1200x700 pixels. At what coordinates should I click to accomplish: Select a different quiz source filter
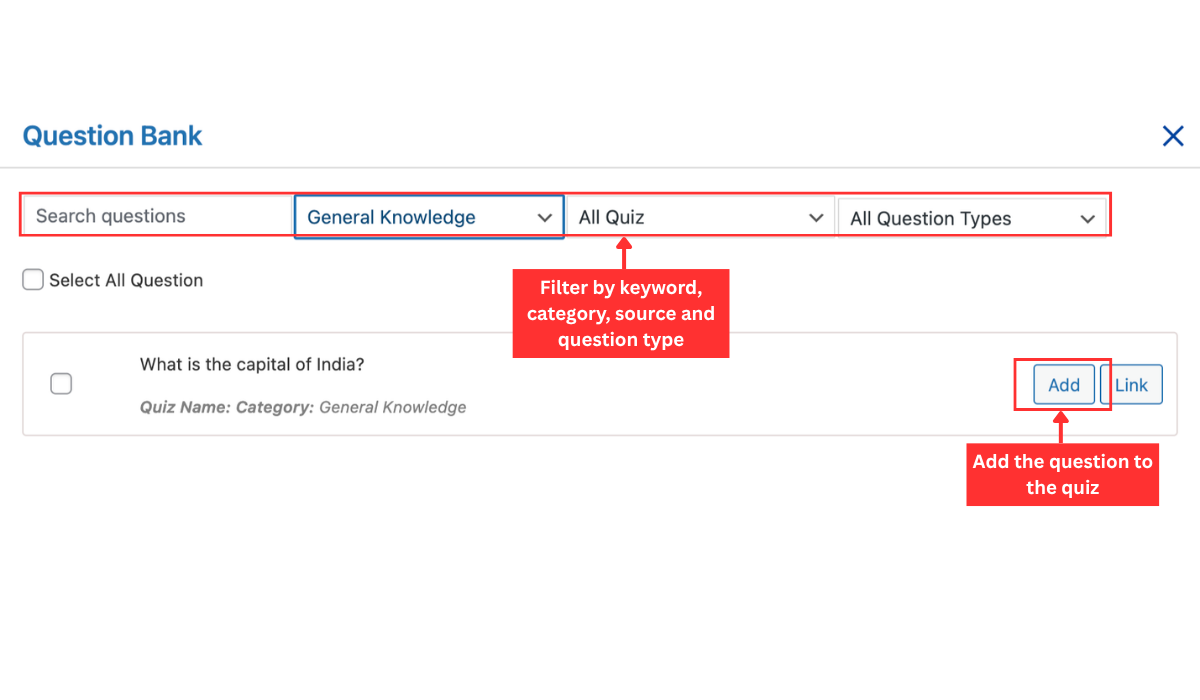[700, 216]
